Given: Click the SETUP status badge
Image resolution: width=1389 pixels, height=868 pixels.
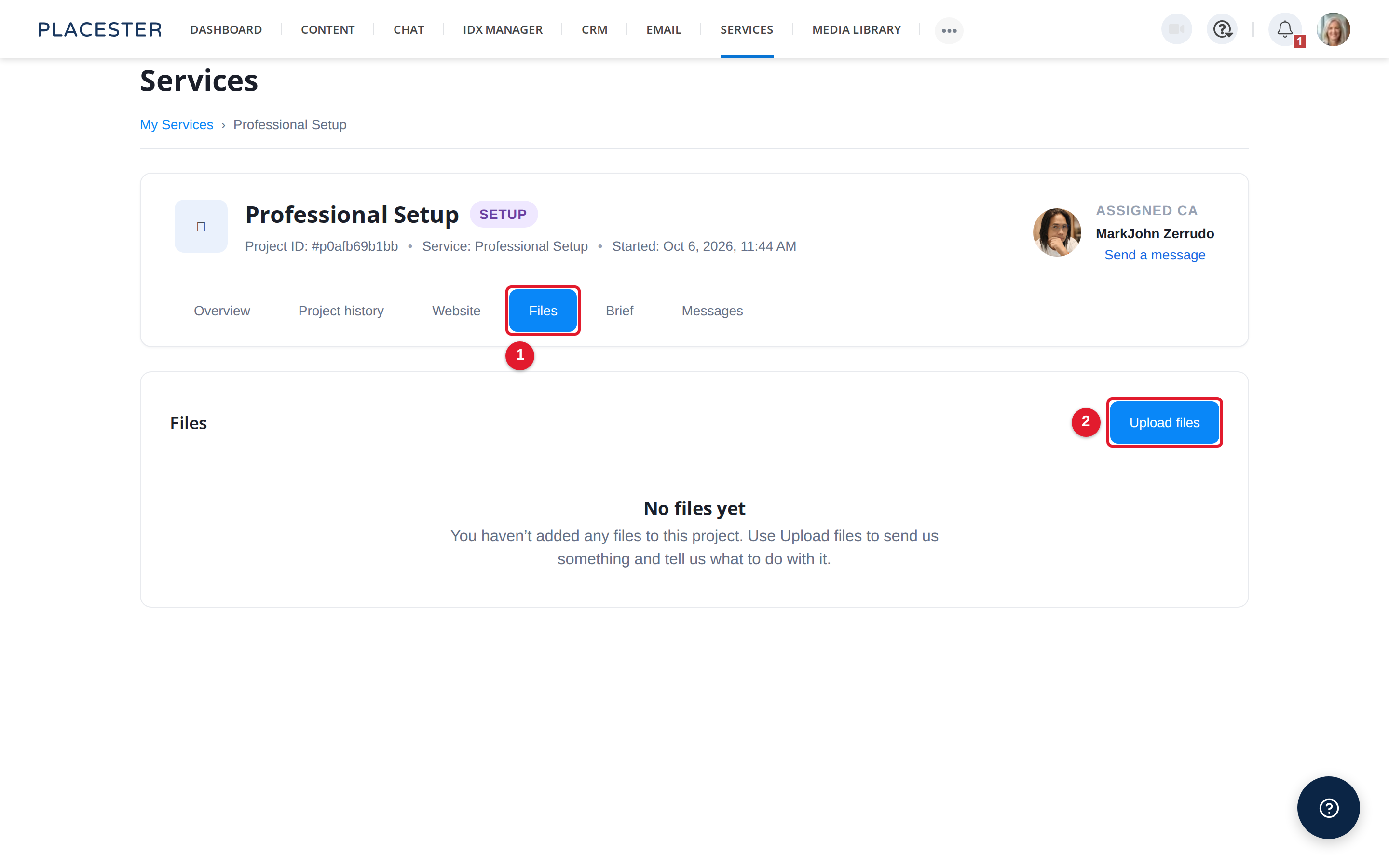Looking at the screenshot, I should coord(504,214).
